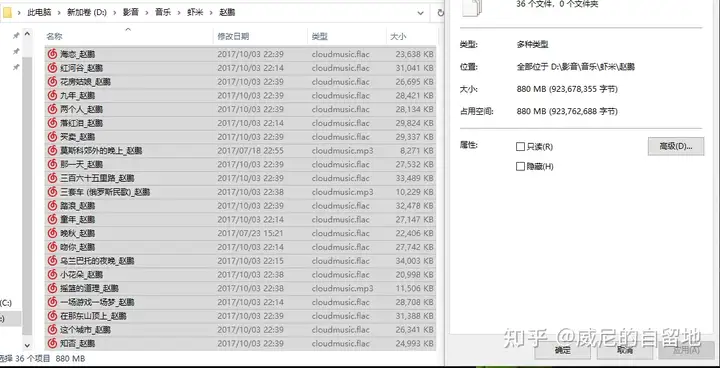
Task: Click the file icon beside 三百六十五里路_赵鹏
Action: 52,178
